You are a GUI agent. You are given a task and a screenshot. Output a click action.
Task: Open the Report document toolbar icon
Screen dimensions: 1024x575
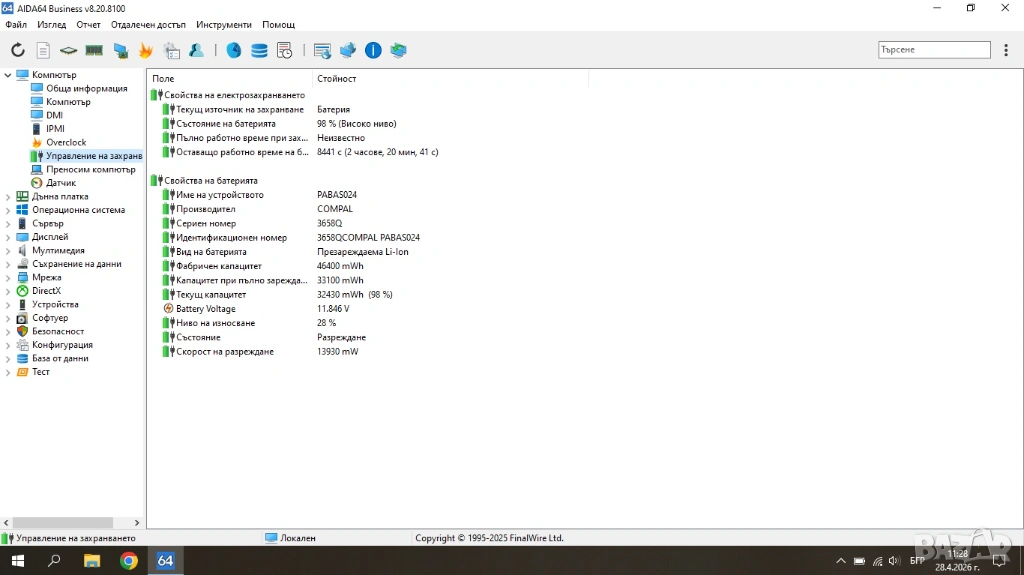[x=43, y=50]
